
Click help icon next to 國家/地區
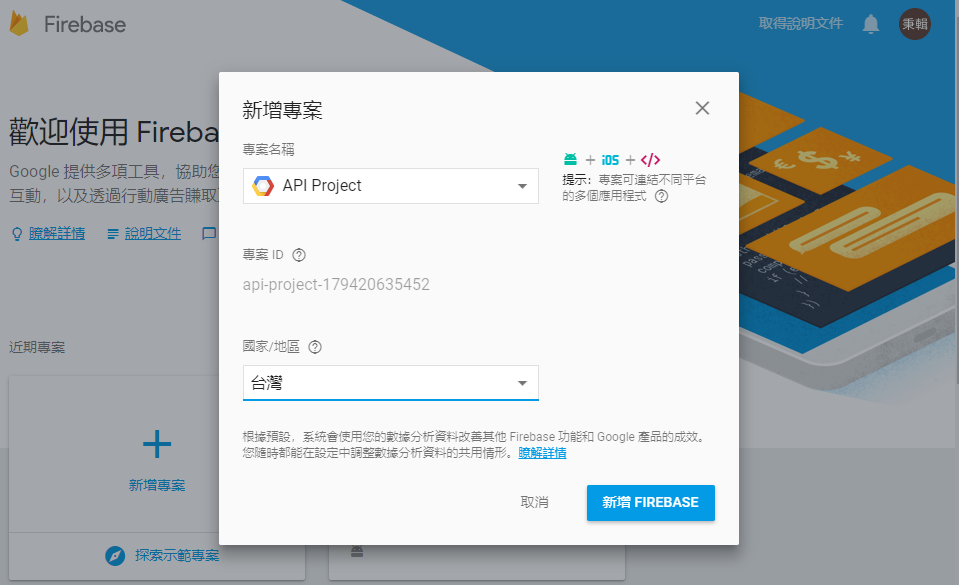315,347
